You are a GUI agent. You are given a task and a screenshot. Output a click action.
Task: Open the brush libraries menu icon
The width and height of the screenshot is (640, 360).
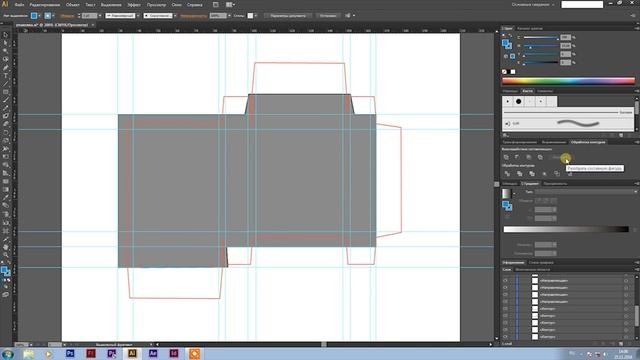click(506, 135)
